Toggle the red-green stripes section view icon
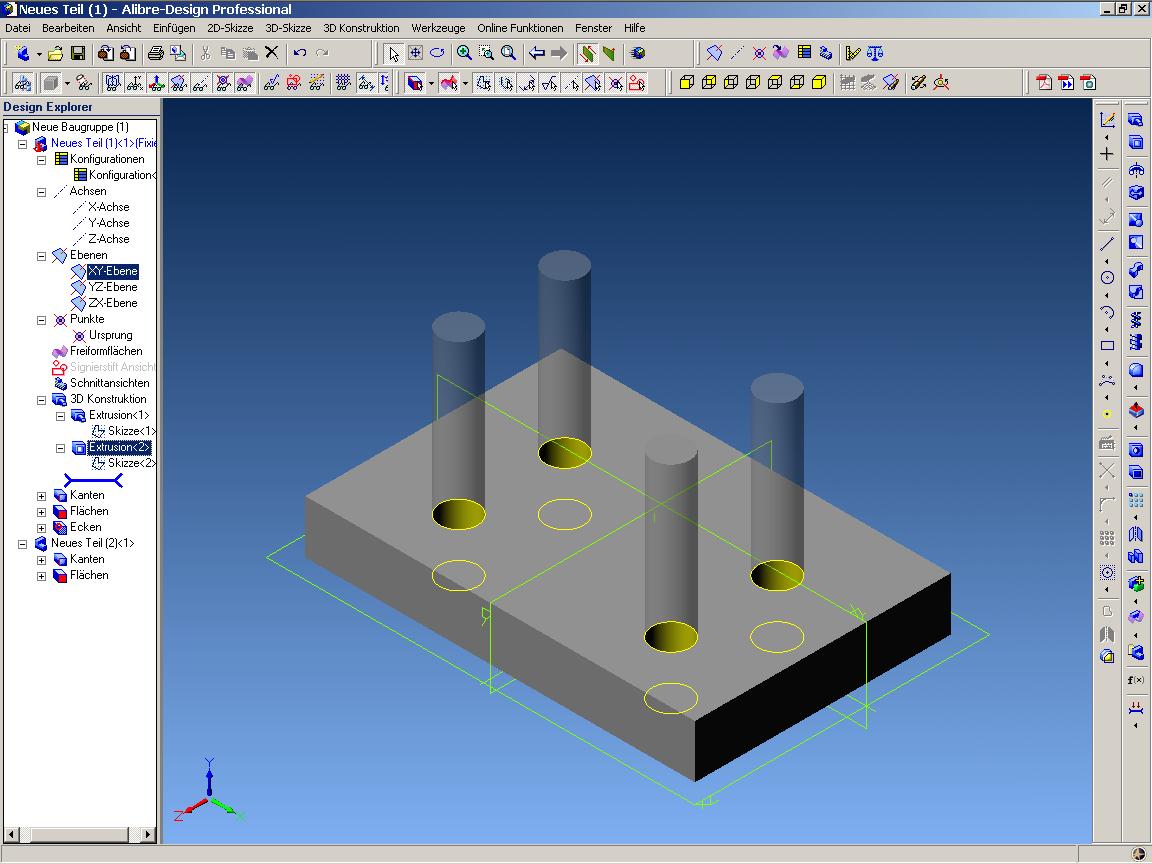 click(x=588, y=53)
